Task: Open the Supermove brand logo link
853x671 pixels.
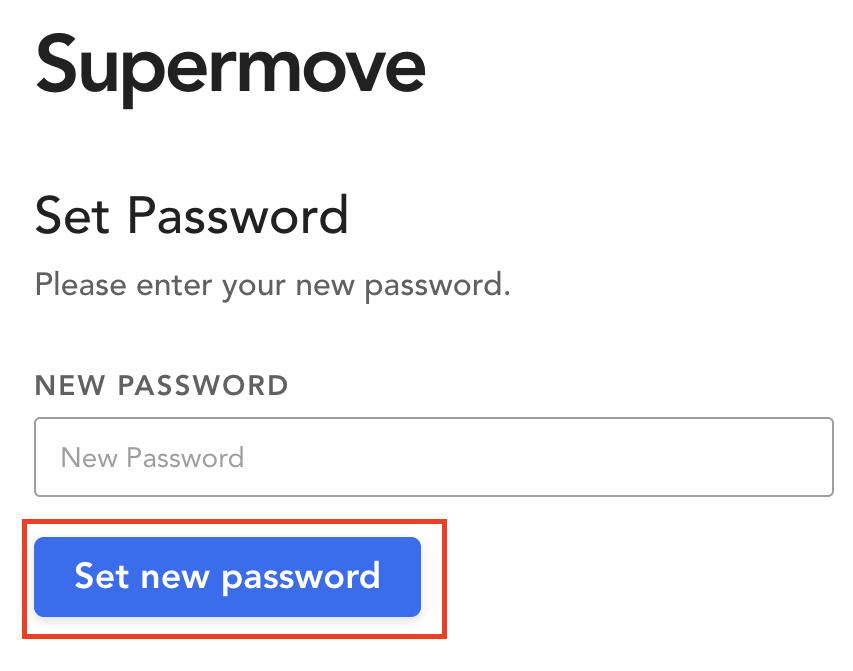Action: (230, 66)
